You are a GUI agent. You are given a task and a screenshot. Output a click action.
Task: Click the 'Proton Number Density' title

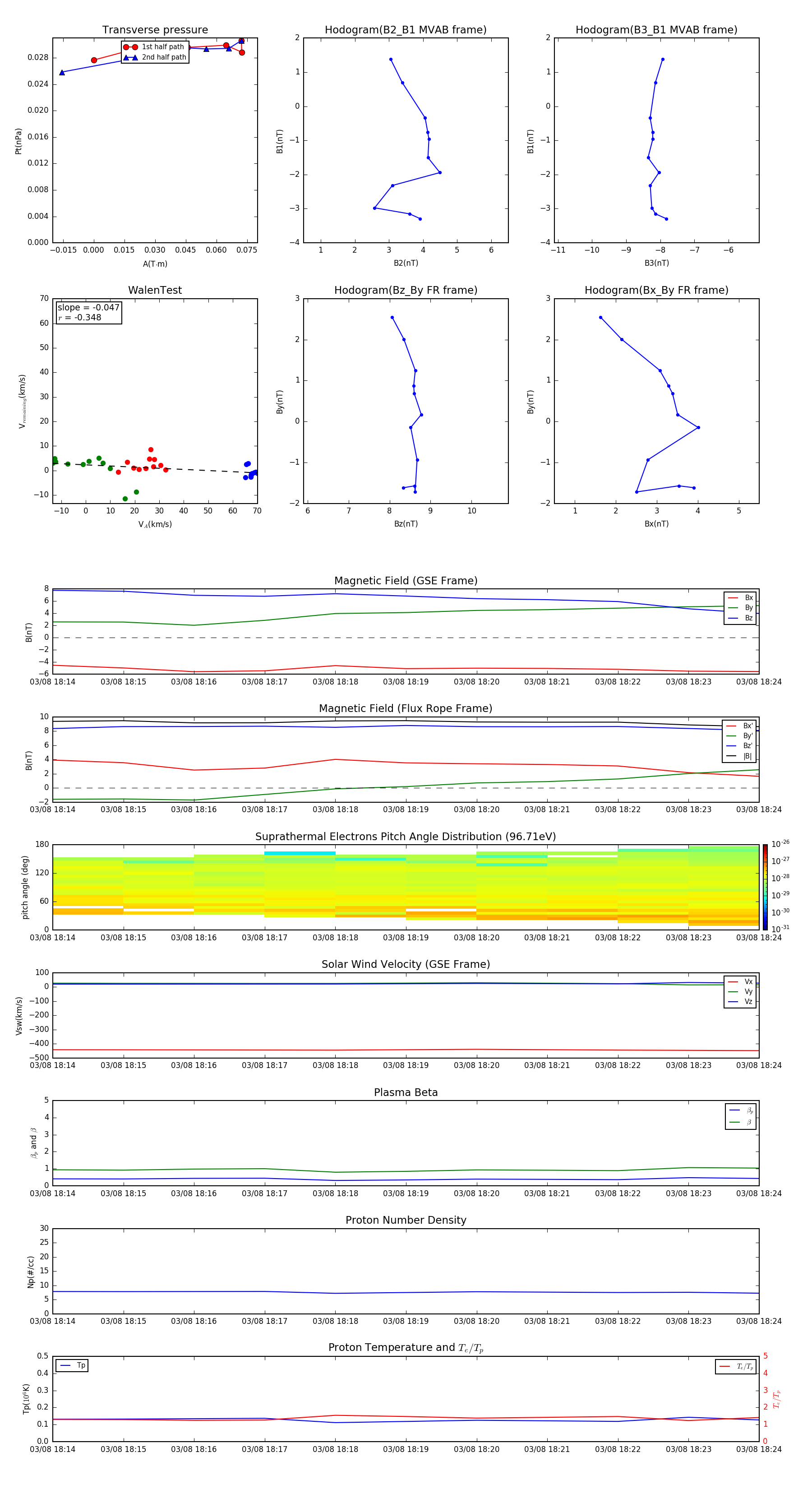click(406, 1220)
